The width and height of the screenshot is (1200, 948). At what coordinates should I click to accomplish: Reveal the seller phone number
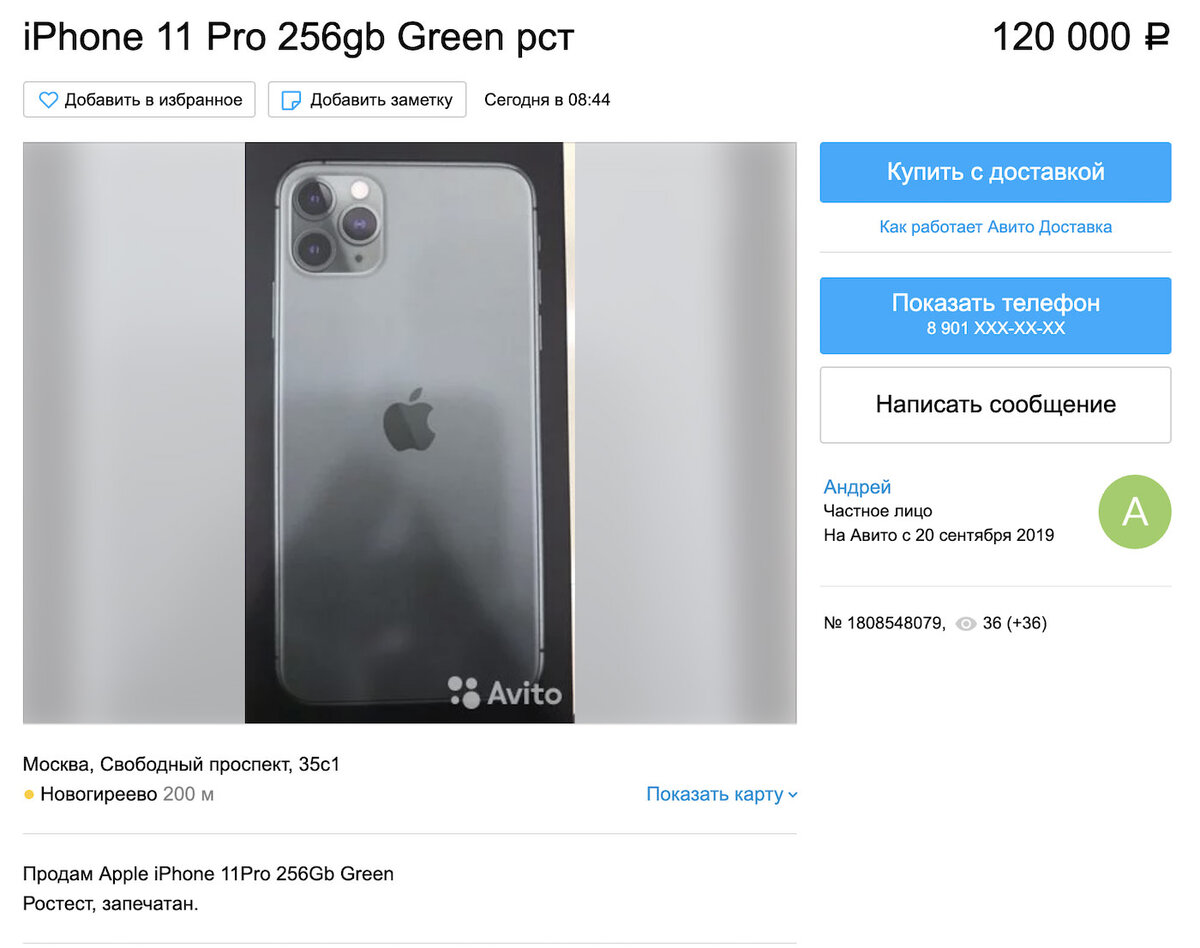pyautogui.click(x=995, y=315)
